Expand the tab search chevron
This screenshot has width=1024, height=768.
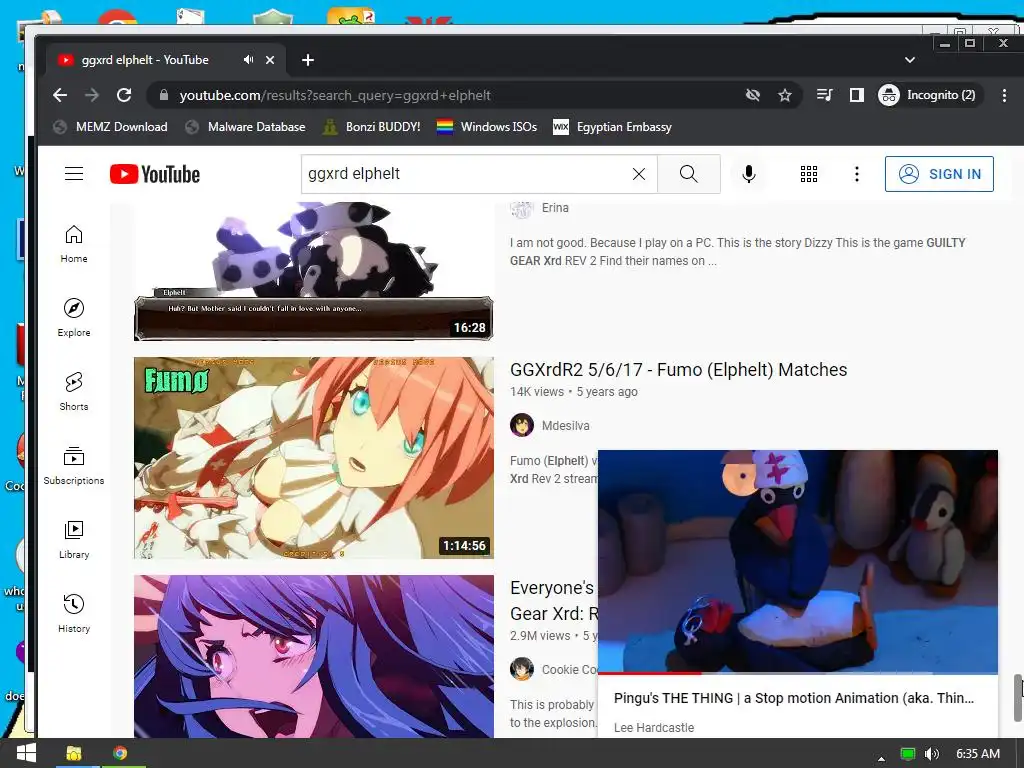click(910, 60)
